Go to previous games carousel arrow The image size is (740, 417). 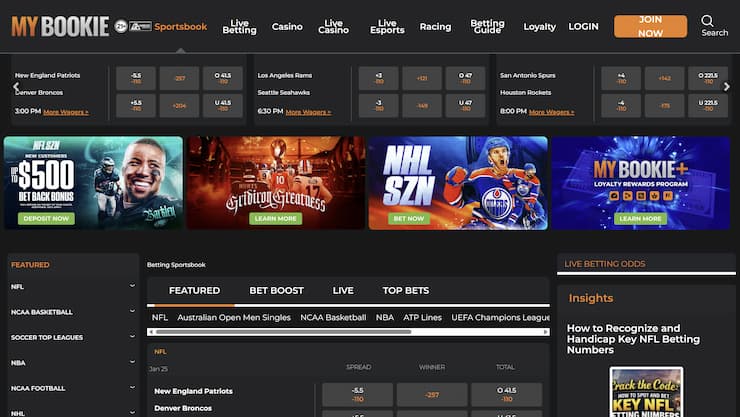(16, 87)
